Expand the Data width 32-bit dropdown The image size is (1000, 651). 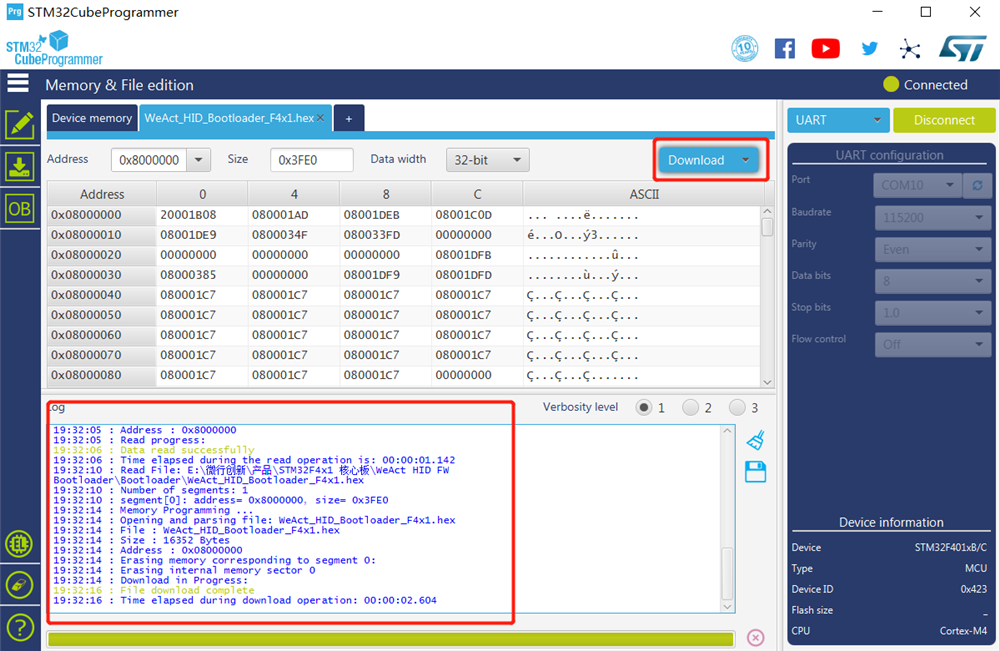pyautogui.click(x=487, y=160)
